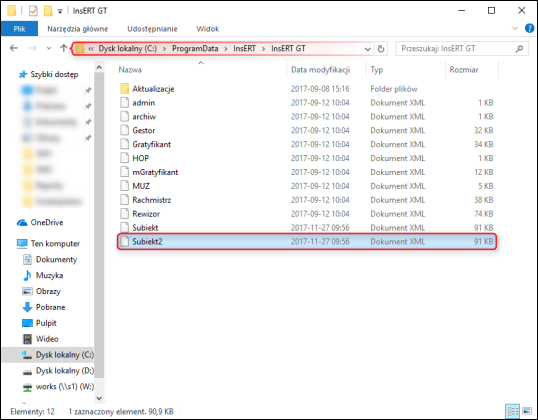The height and width of the screenshot is (420, 538).
Task: Open recent locations dropdown arrow
Action: pos(49,48)
